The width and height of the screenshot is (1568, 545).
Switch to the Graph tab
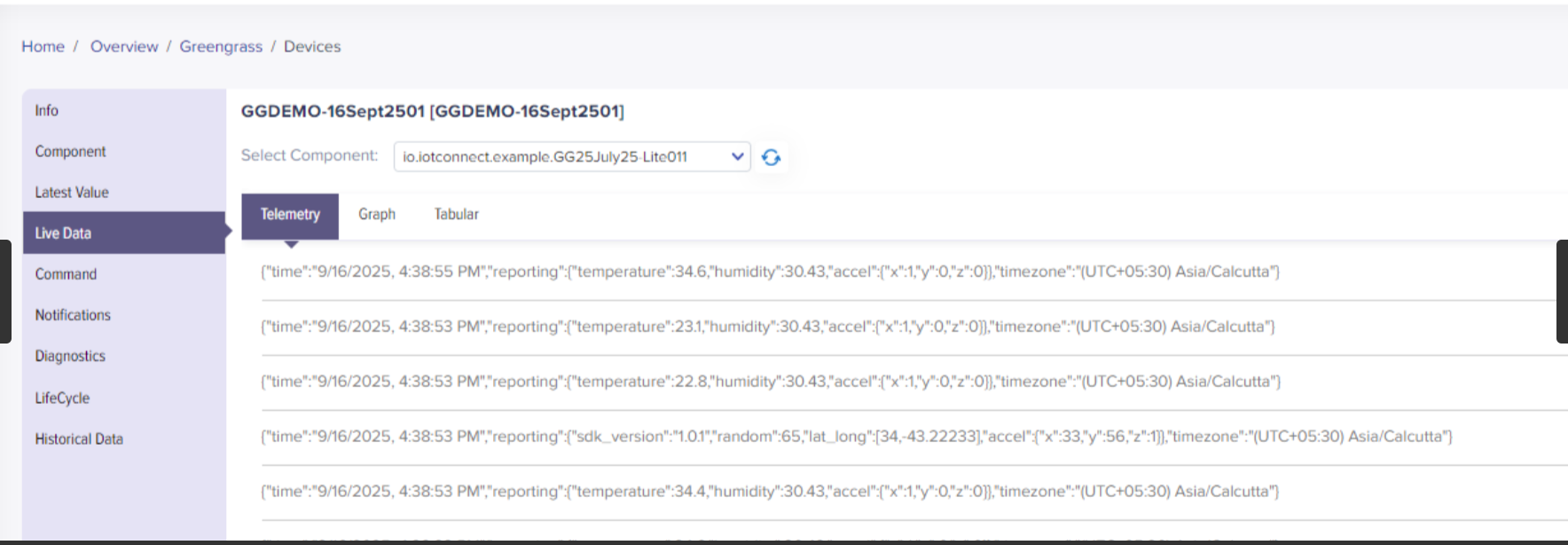tap(377, 215)
